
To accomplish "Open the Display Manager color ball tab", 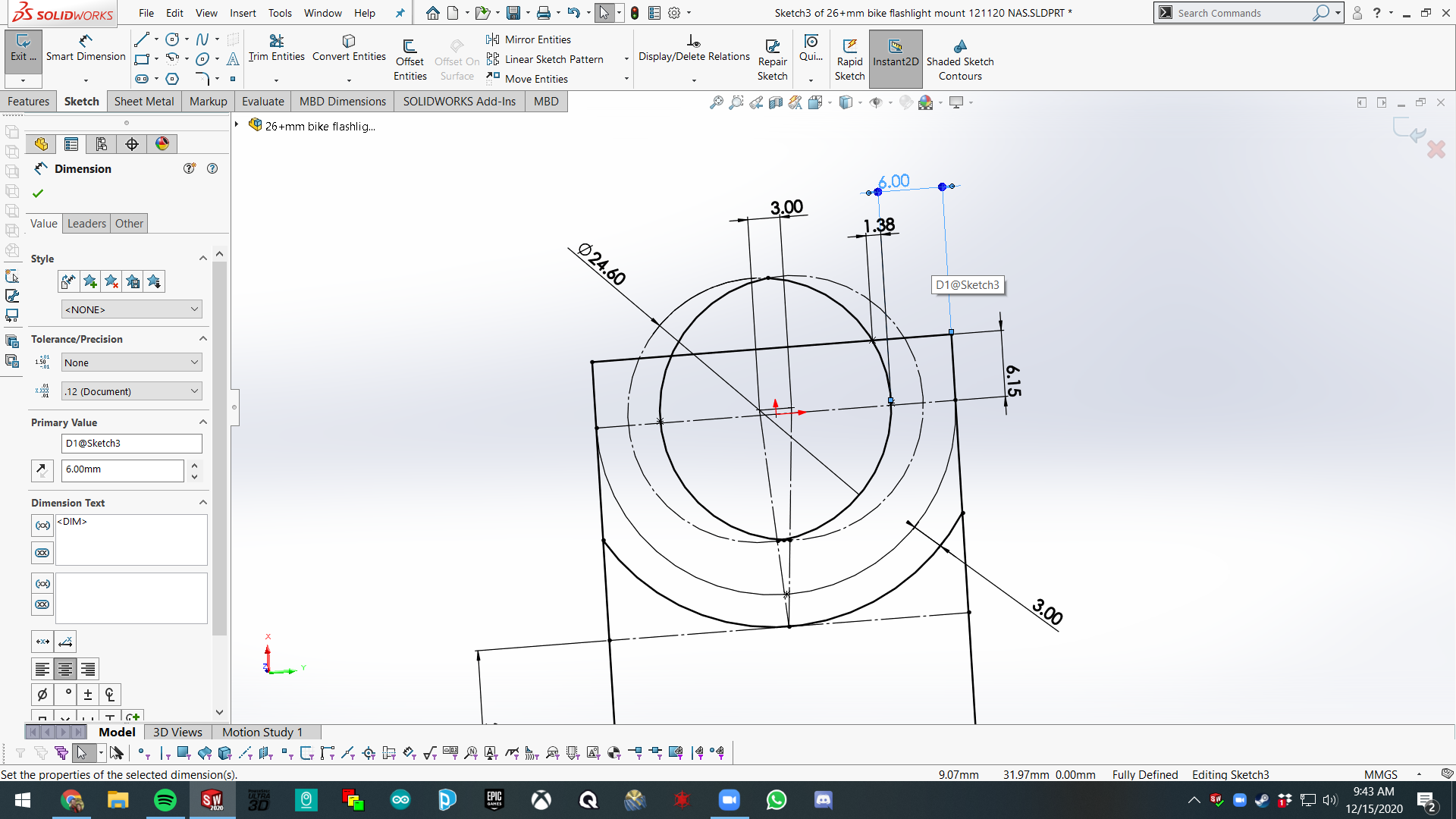I will pyautogui.click(x=162, y=144).
